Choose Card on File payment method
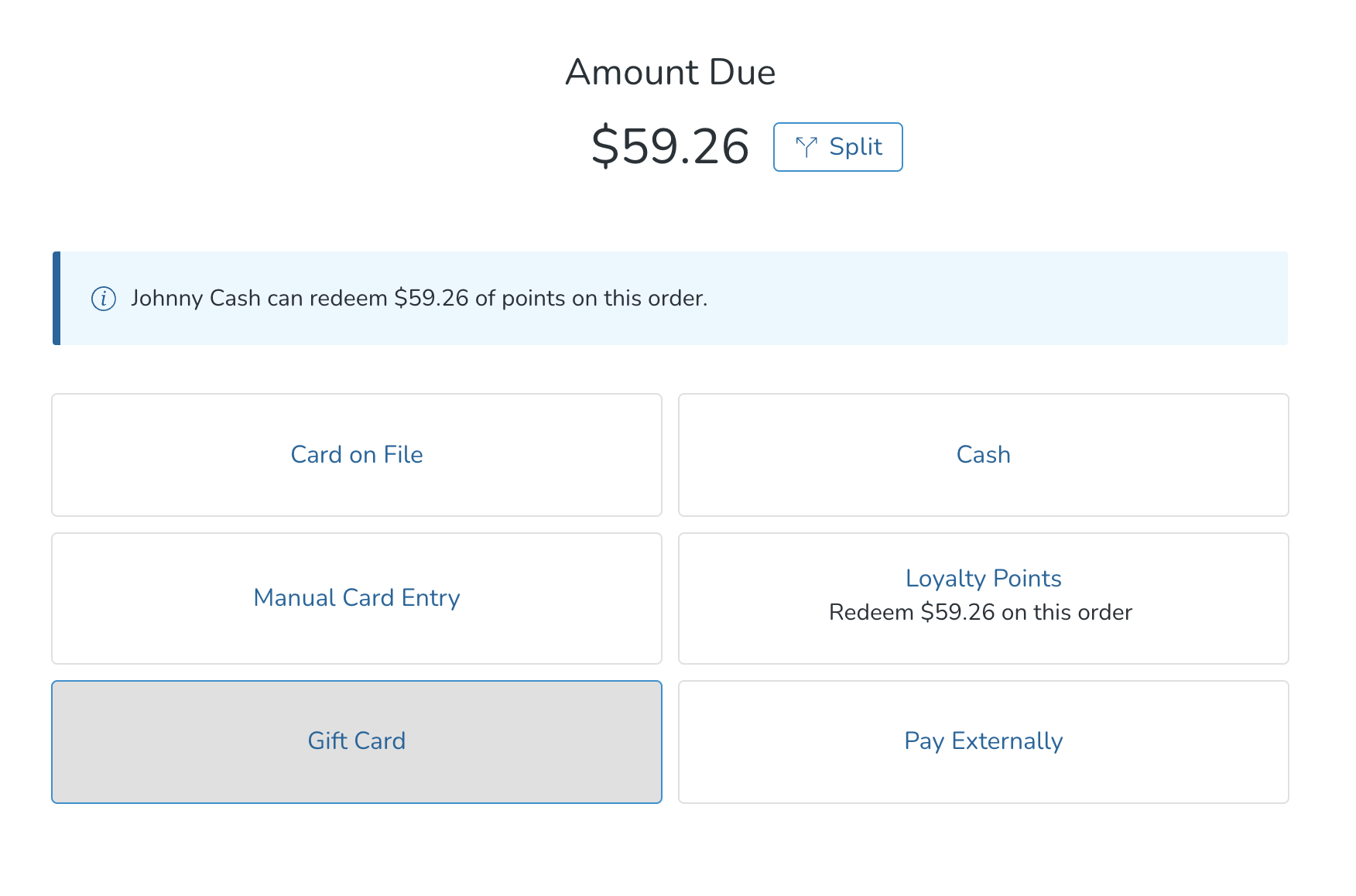This screenshot has height=896, width=1356. (x=356, y=455)
